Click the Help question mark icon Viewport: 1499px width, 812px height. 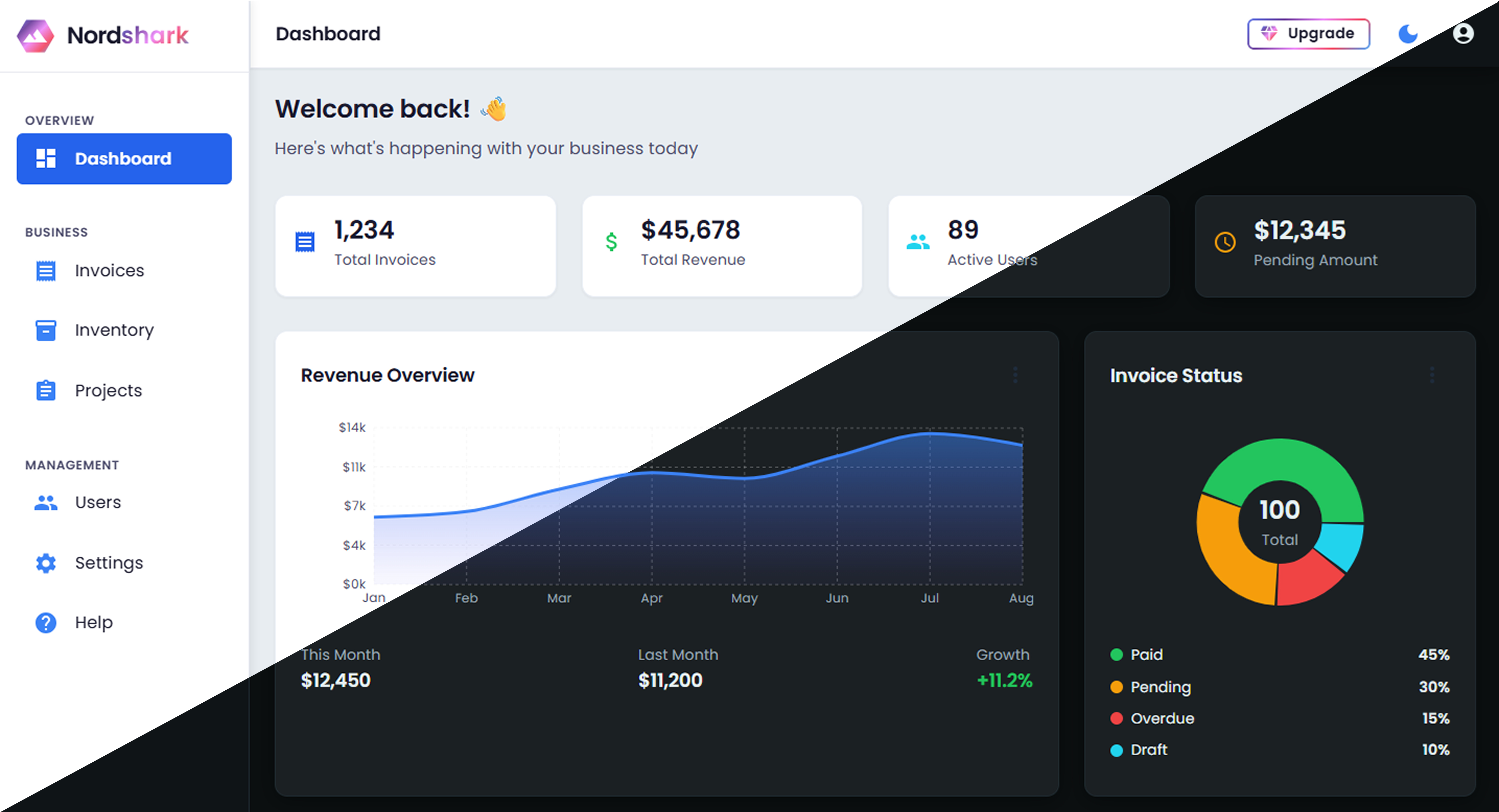(46, 623)
